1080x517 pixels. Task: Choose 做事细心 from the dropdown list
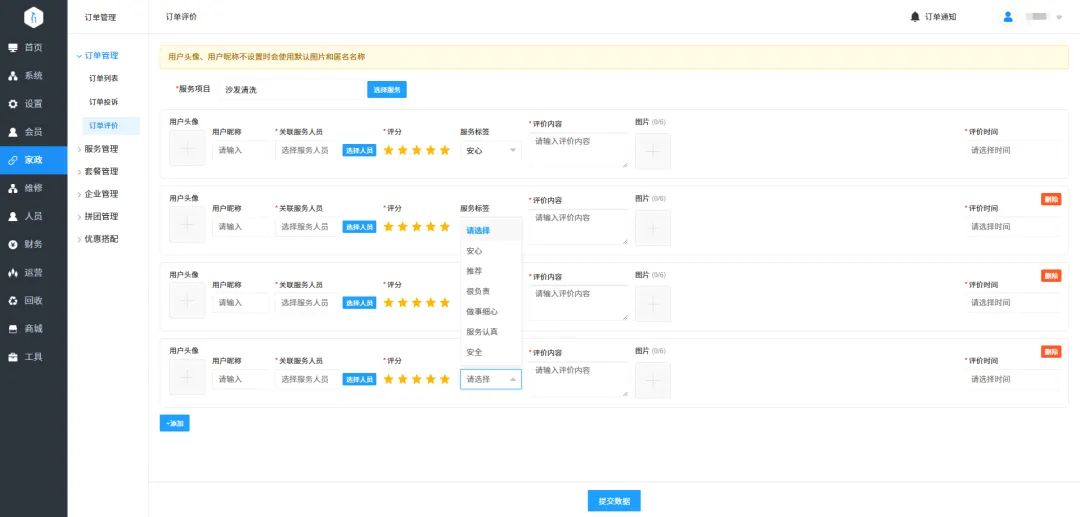[491, 312]
